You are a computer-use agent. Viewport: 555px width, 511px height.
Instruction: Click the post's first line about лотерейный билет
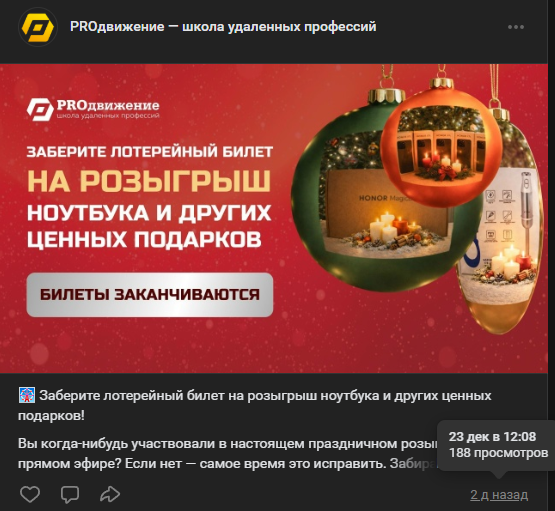[254, 406]
